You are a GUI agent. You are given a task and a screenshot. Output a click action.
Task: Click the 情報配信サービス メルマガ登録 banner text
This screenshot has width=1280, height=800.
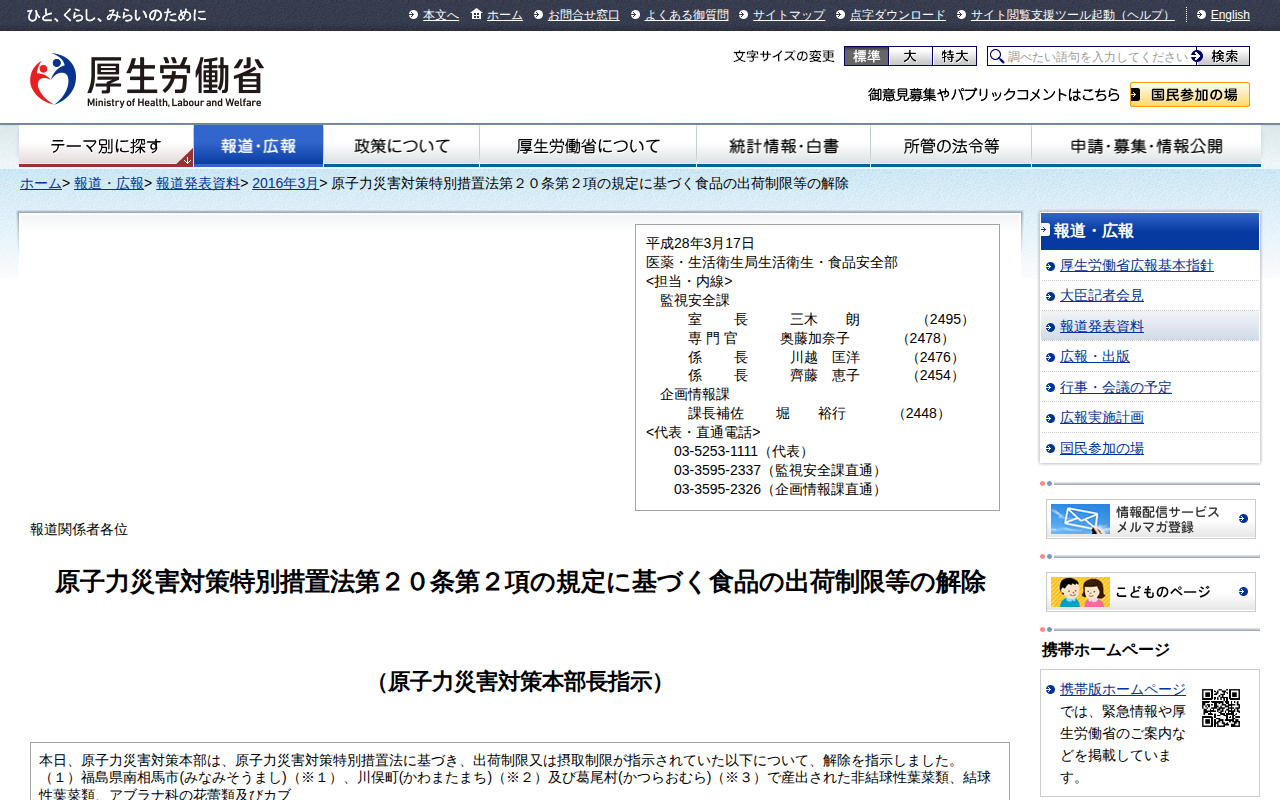pos(1168,519)
